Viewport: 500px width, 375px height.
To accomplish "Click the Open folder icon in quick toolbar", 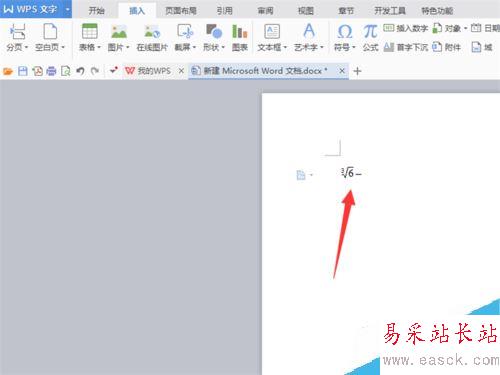I will click(8, 71).
